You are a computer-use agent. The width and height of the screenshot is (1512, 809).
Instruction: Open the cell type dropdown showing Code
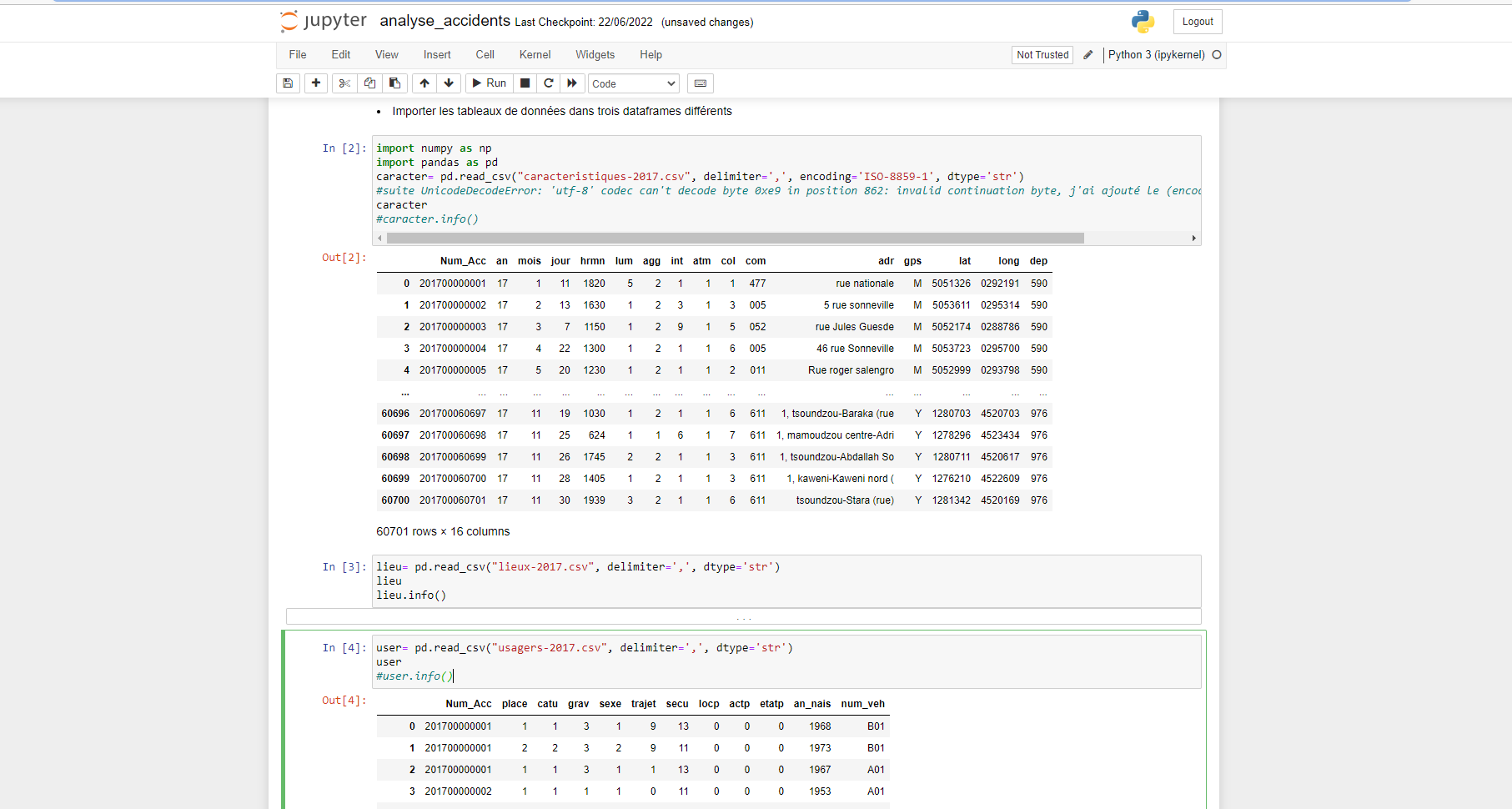click(x=633, y=83)
